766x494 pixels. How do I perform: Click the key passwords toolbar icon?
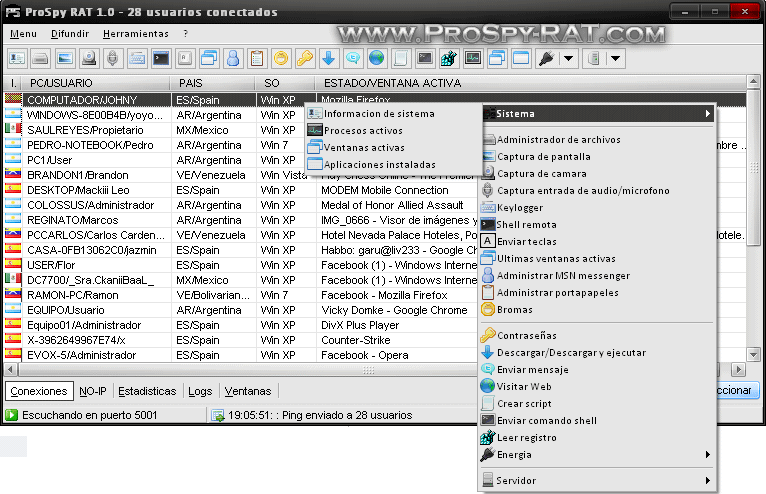[x=305, y=59]
